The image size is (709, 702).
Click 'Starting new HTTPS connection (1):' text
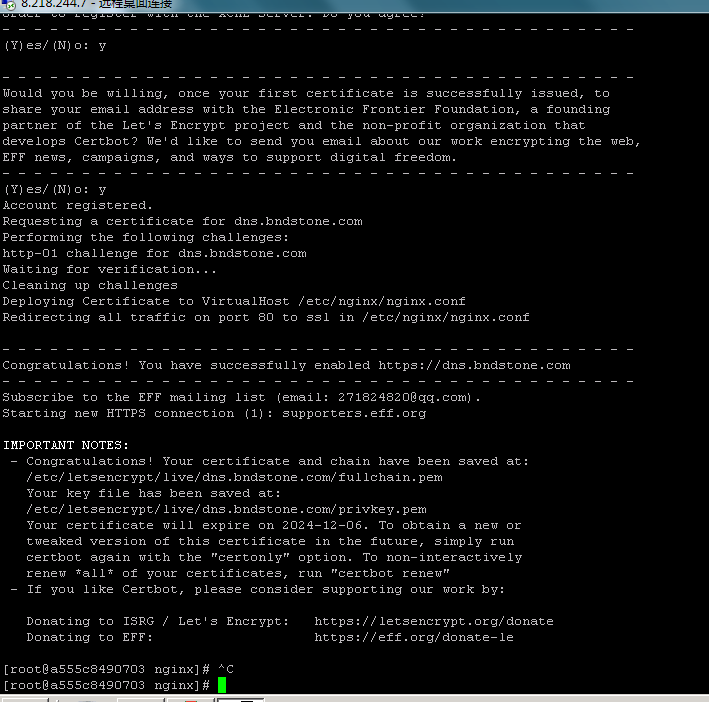click(138, 414)
